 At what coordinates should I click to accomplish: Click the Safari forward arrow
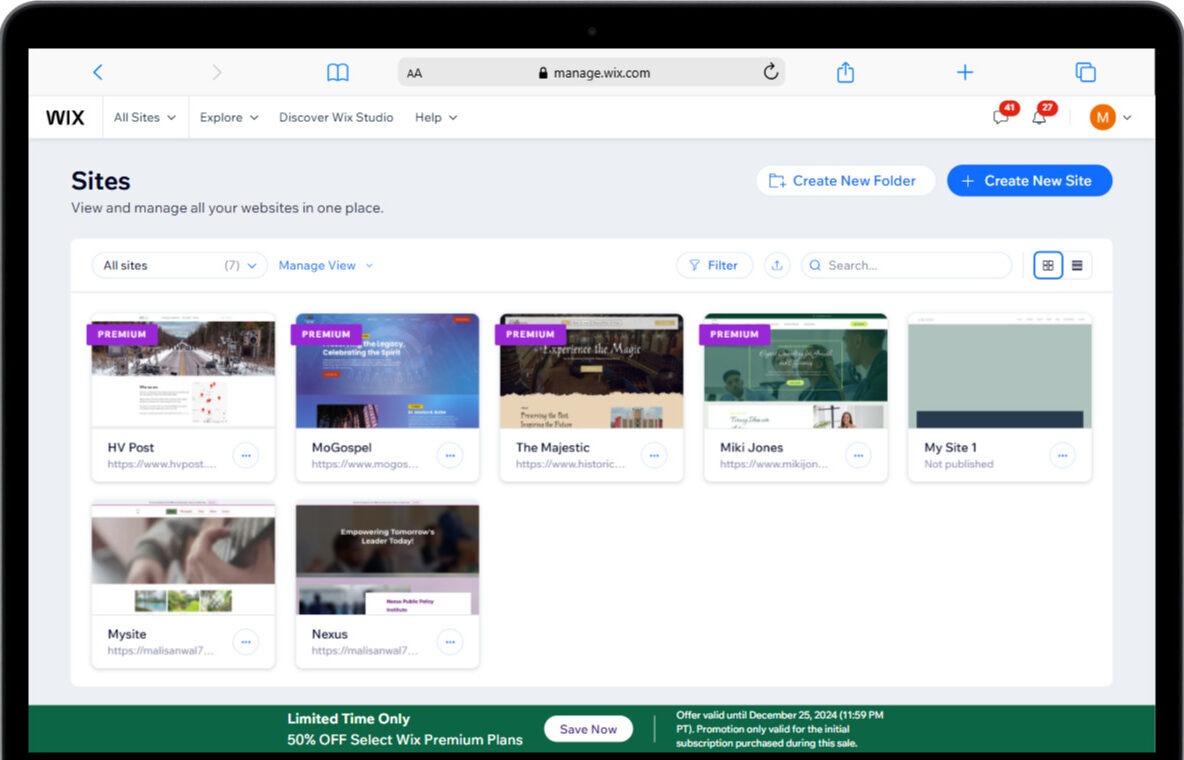[x=217, y=72]
